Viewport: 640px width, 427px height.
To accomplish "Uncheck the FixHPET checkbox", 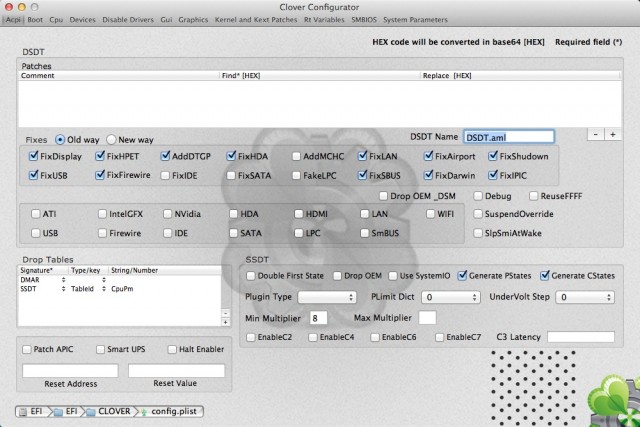I will [100, 156].
